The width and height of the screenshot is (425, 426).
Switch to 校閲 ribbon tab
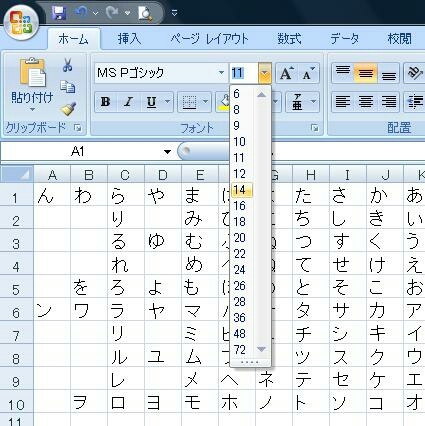[x=399, y=39]
